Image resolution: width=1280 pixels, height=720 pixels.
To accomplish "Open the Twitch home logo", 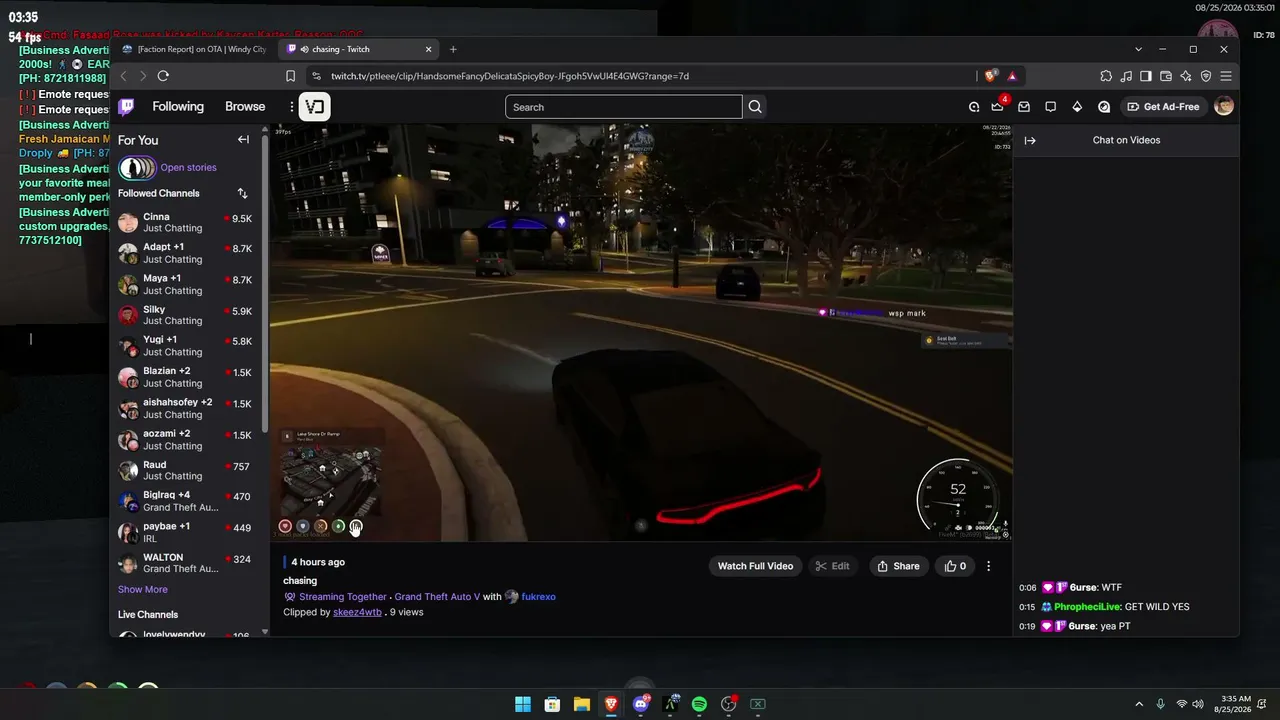I will pyautogui.click(x=126, y=107).
